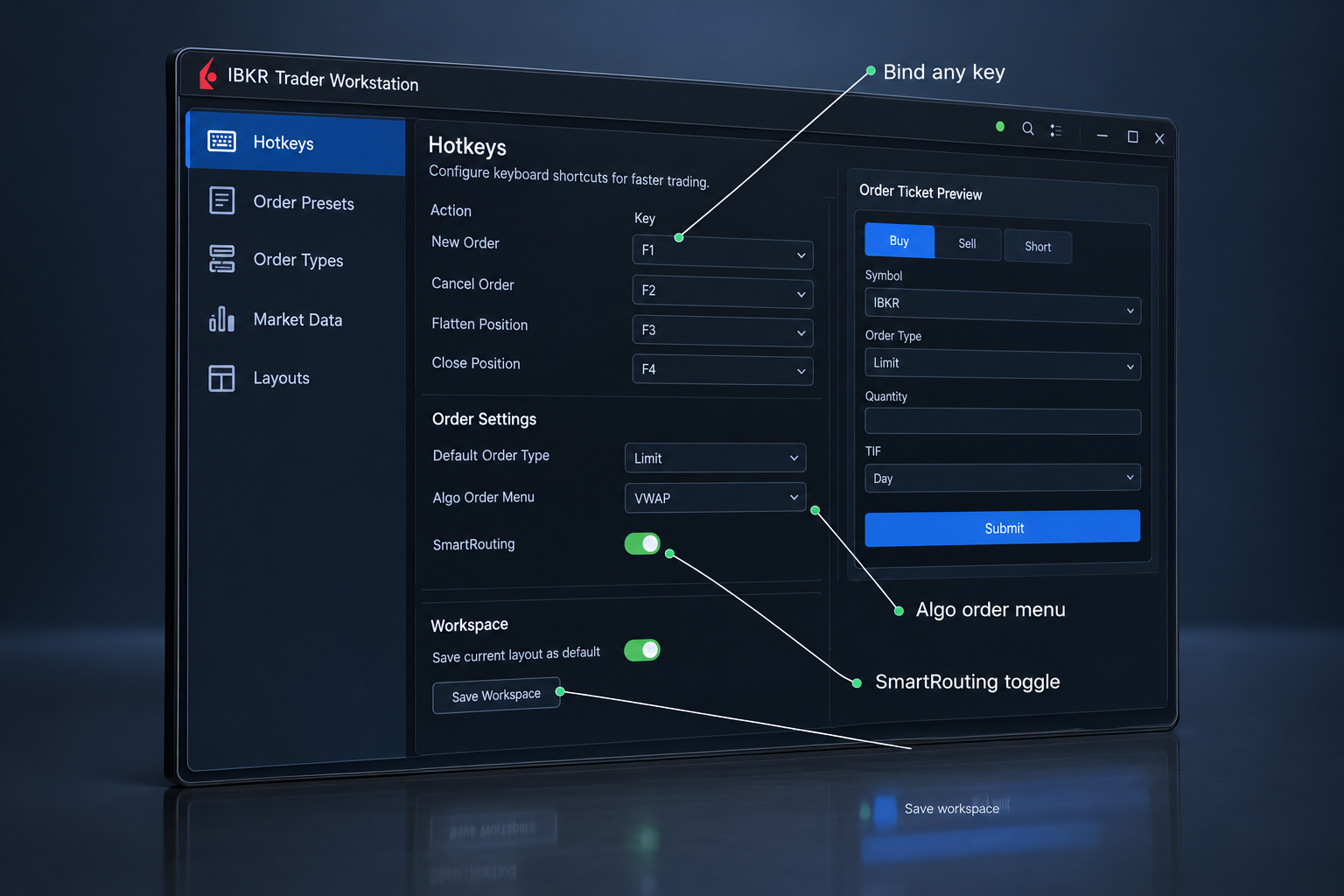Screen dimensions: 1344x896
Task: Click the Default Order Type label
Action: click(491, 456)
